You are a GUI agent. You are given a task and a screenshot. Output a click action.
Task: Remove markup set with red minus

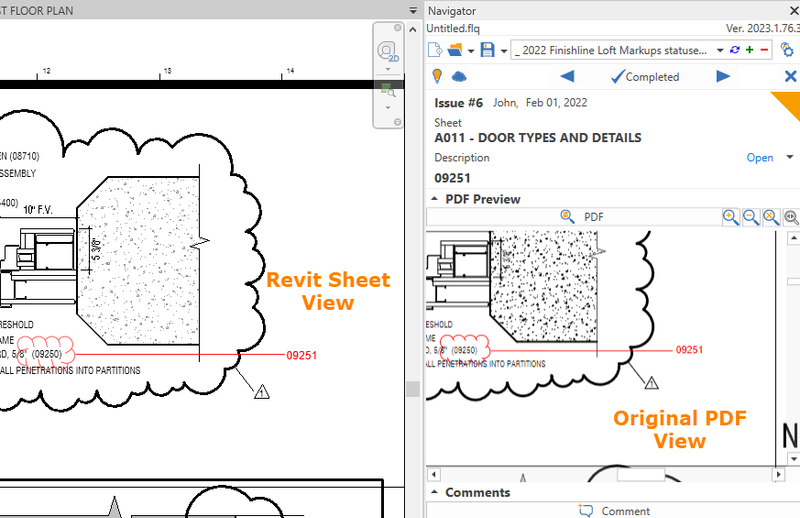click(764, 50)
